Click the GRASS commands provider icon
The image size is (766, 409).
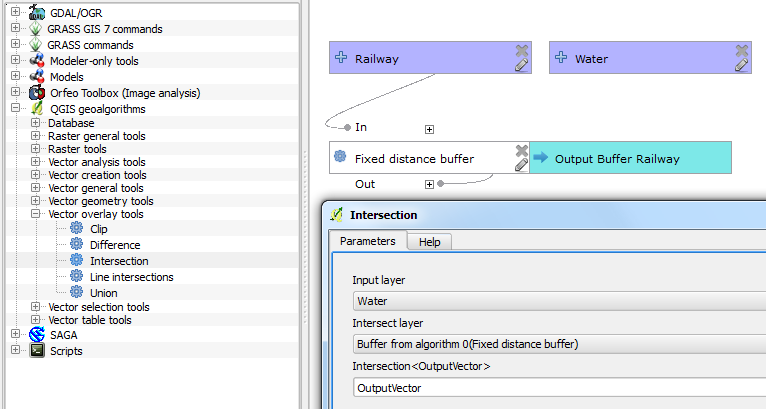(36, 45)
